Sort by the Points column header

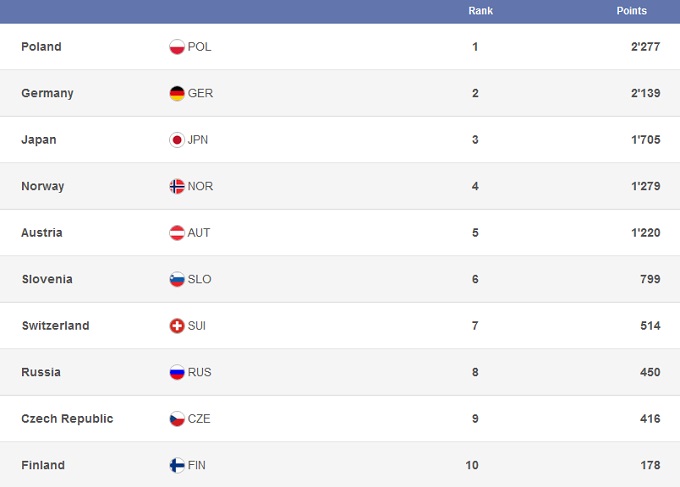(632, 11)
